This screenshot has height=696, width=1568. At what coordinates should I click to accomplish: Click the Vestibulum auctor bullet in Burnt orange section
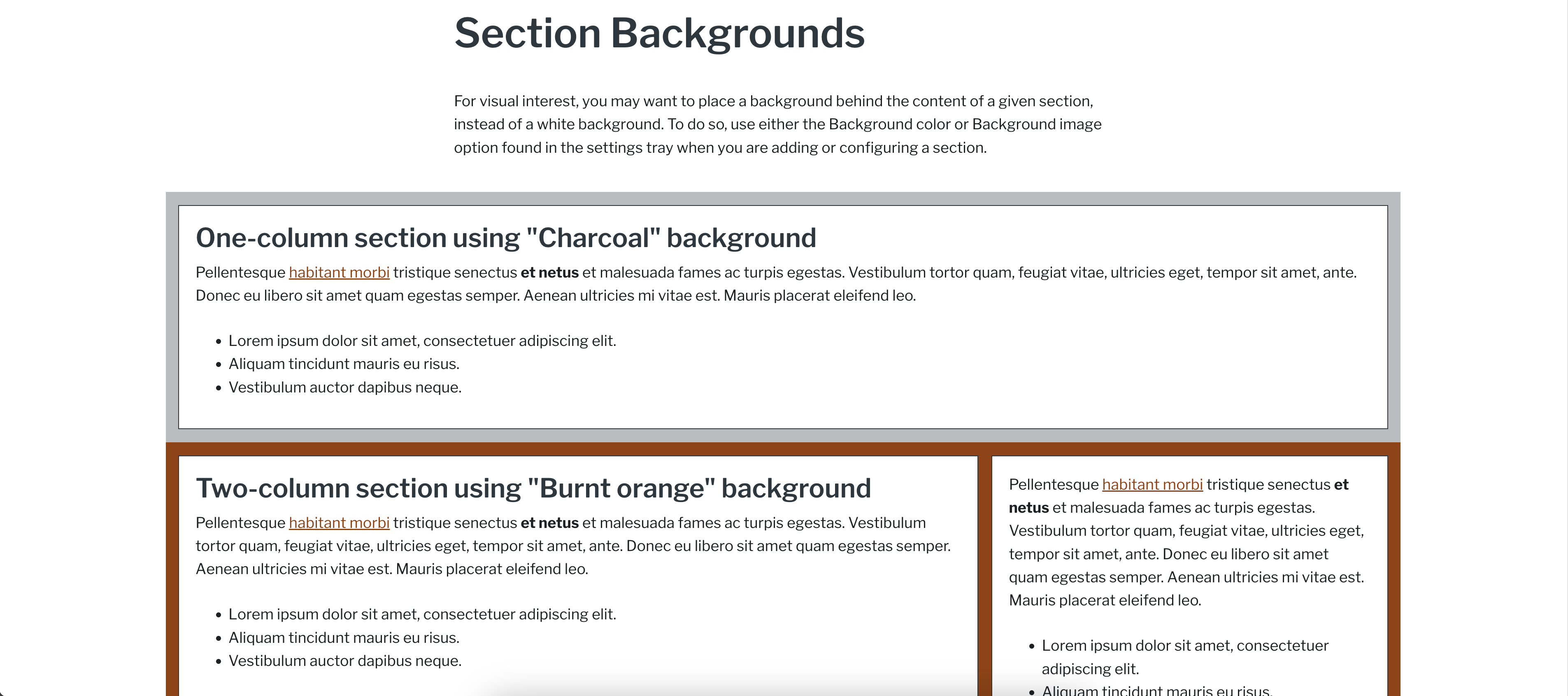pyautogui.click(x=345, y=660)
